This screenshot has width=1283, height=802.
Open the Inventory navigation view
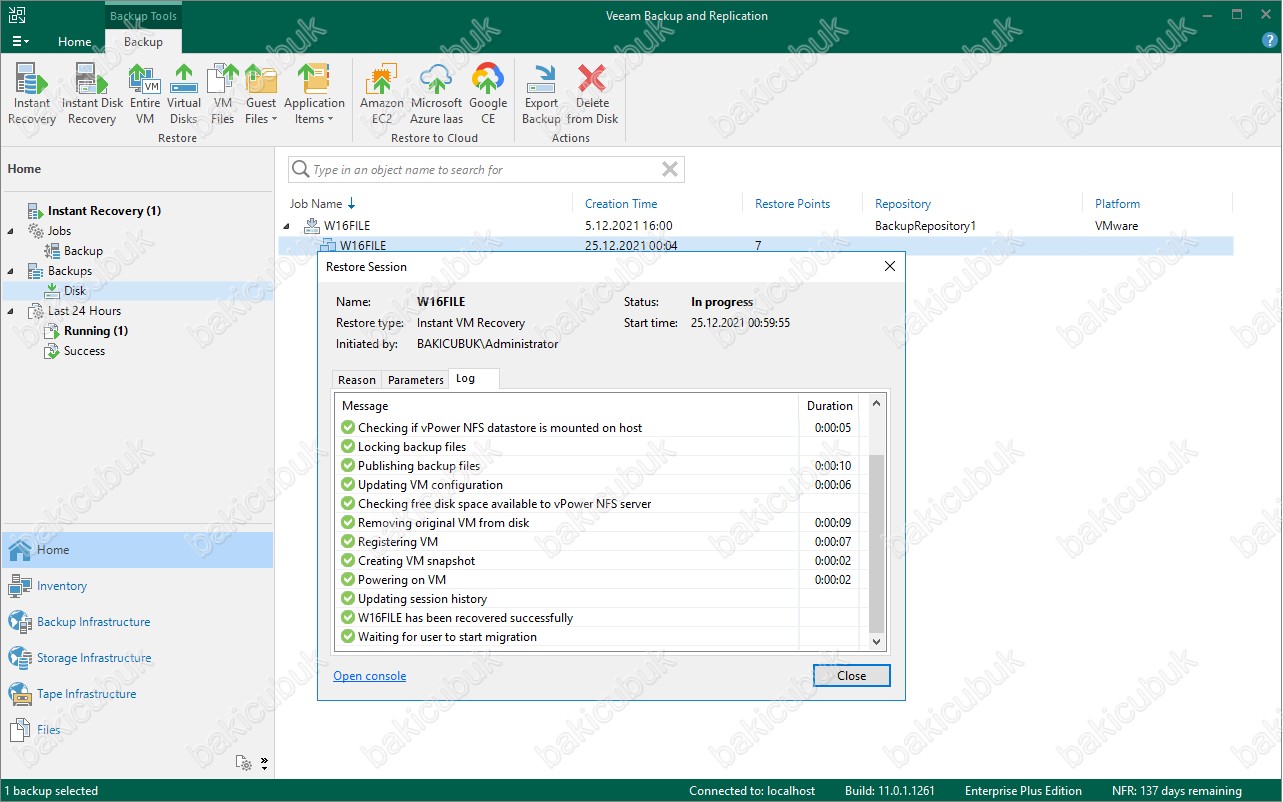(x=136, y=586)
